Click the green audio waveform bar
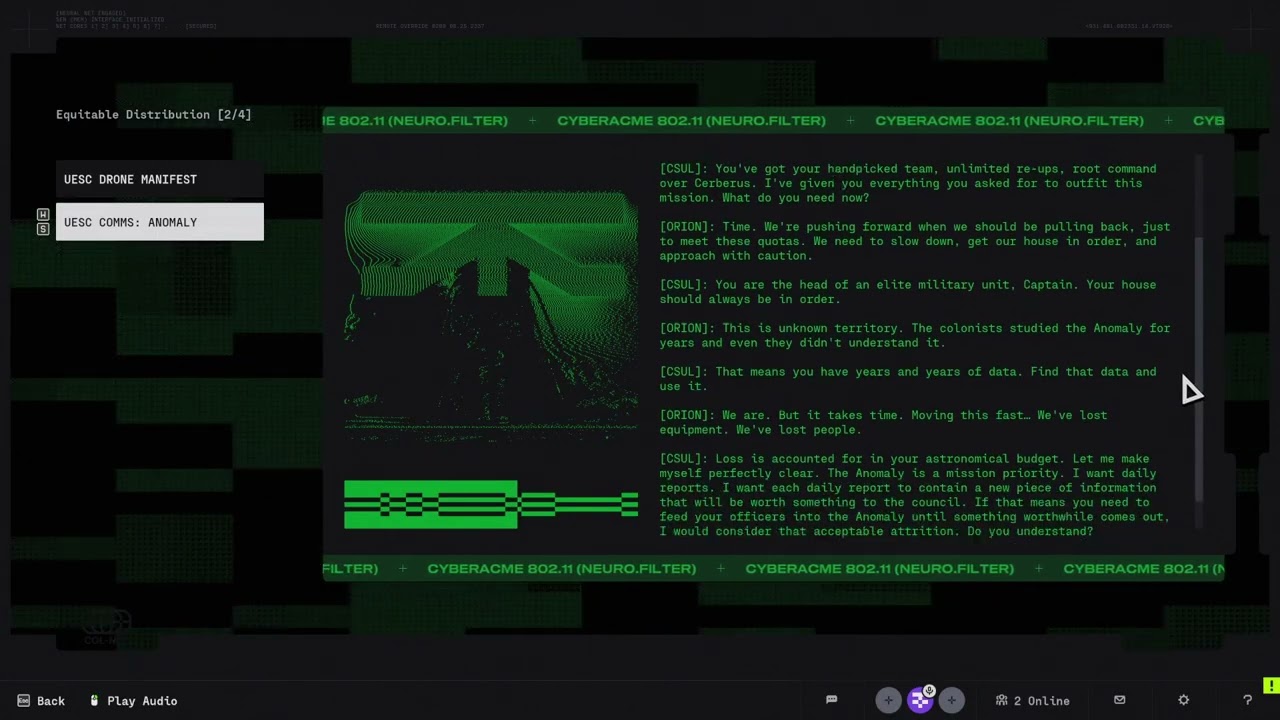The height and width of the screenshot is (720, 1280). click(491, 504)
